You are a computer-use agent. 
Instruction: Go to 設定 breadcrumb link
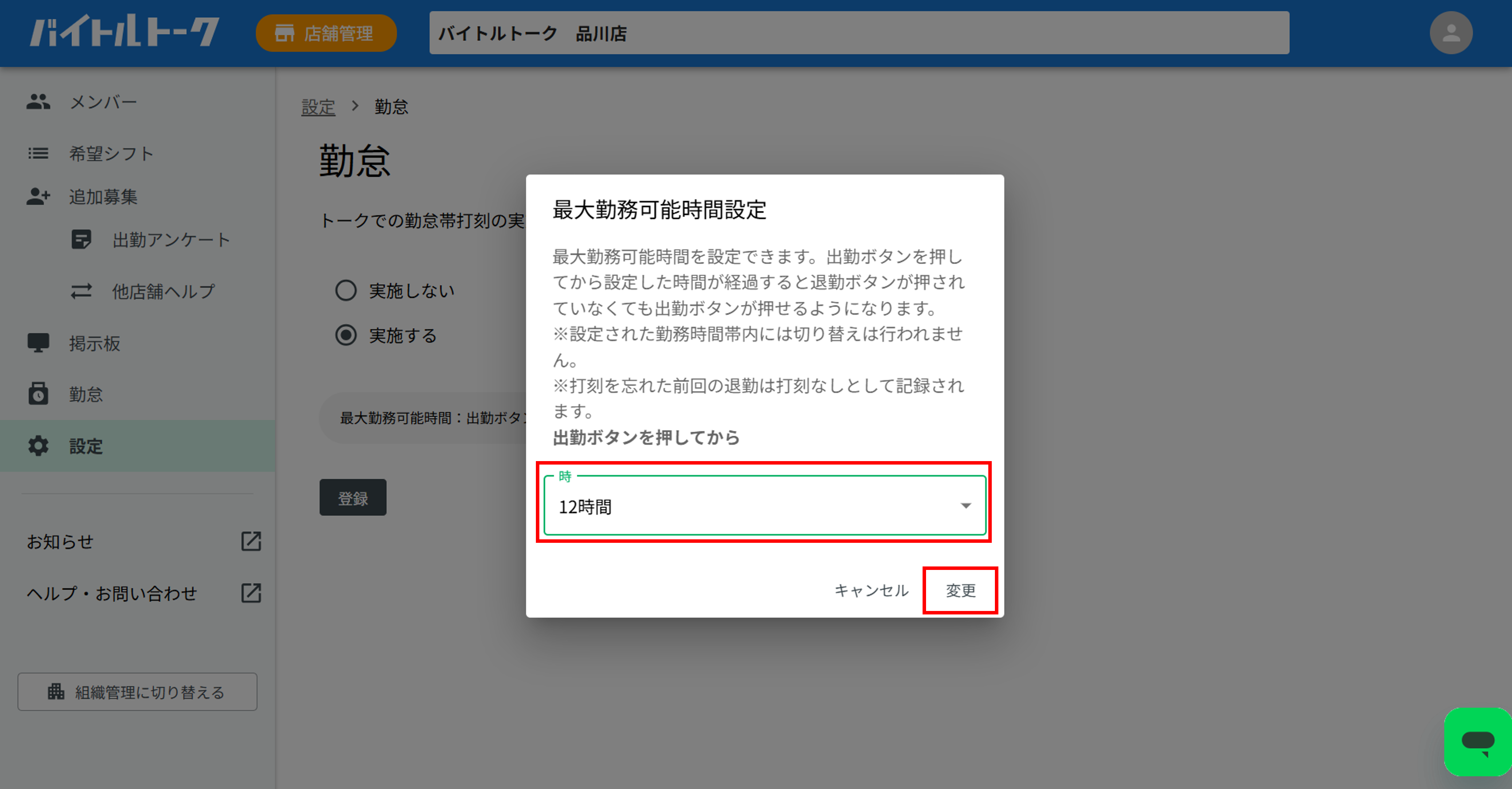tap(318, 107)
